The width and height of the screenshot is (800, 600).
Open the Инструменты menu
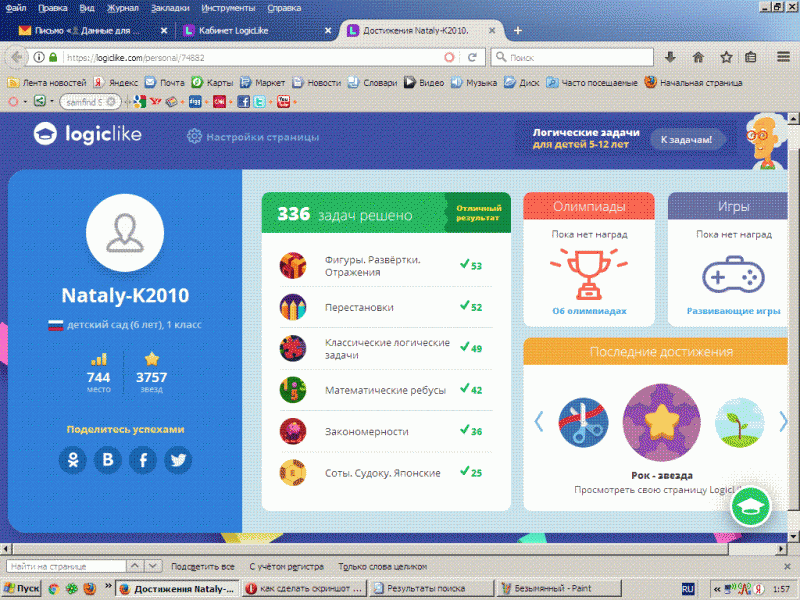(x=228, y=8)
